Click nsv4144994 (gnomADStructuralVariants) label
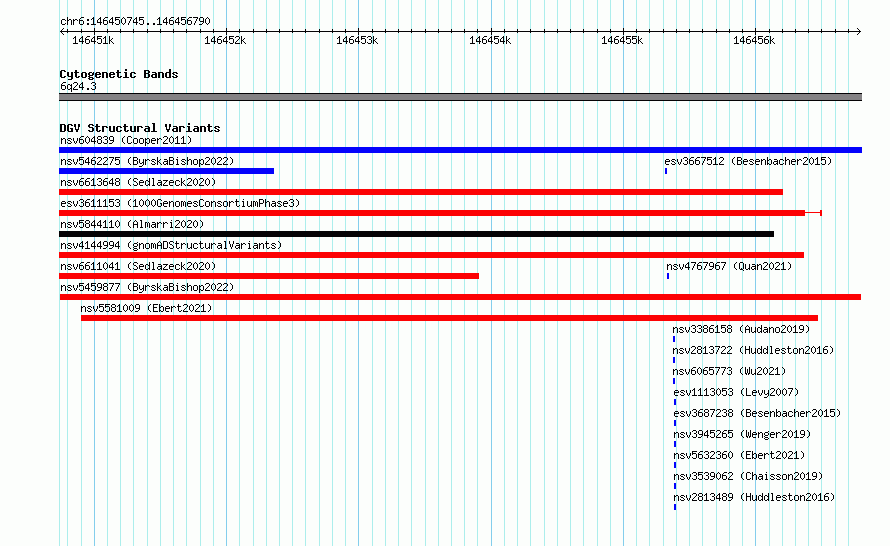Viewport: 890px width, 546px height. [171, 245]
